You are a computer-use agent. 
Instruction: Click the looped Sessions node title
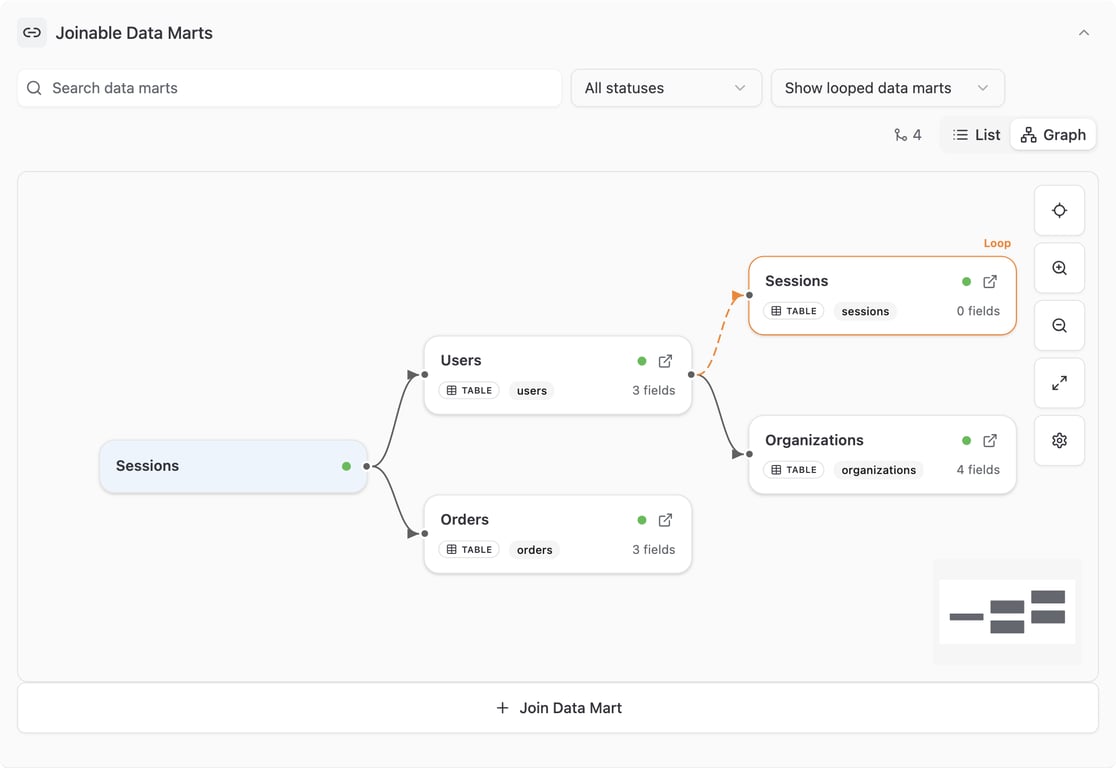pos(796,281)
